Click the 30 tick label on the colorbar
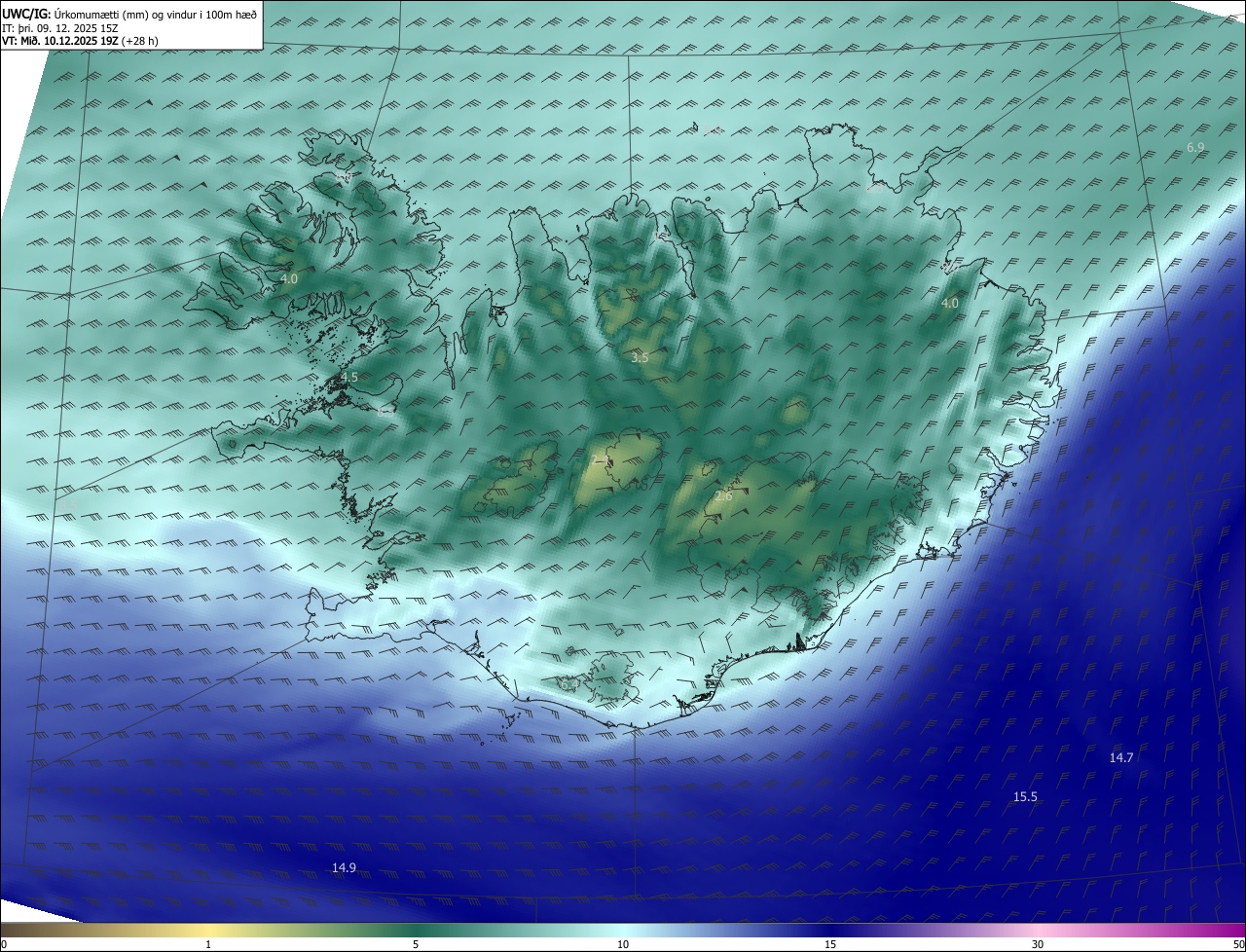The width and height of the screenshot is (1246, 952). (1038, 944)
